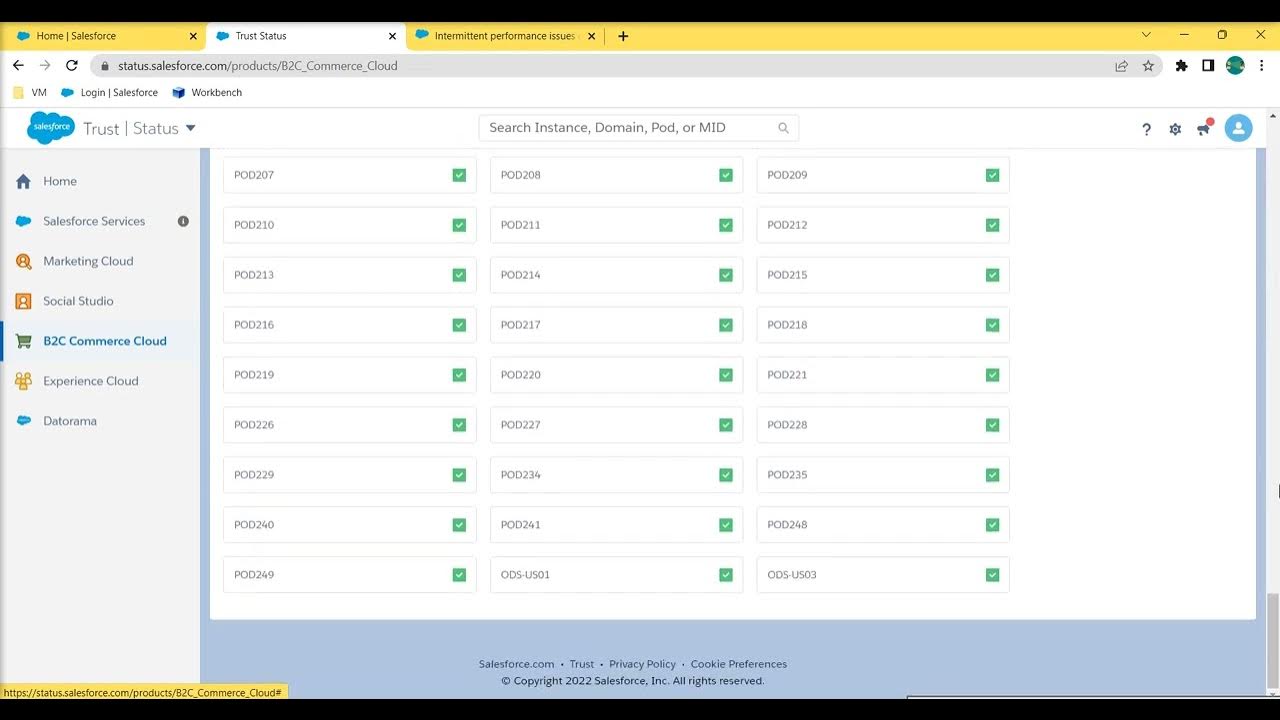The image size is (1280, 720).
Task: Click the page vertical scrollbar thumb
Action: coord(1272,641)
